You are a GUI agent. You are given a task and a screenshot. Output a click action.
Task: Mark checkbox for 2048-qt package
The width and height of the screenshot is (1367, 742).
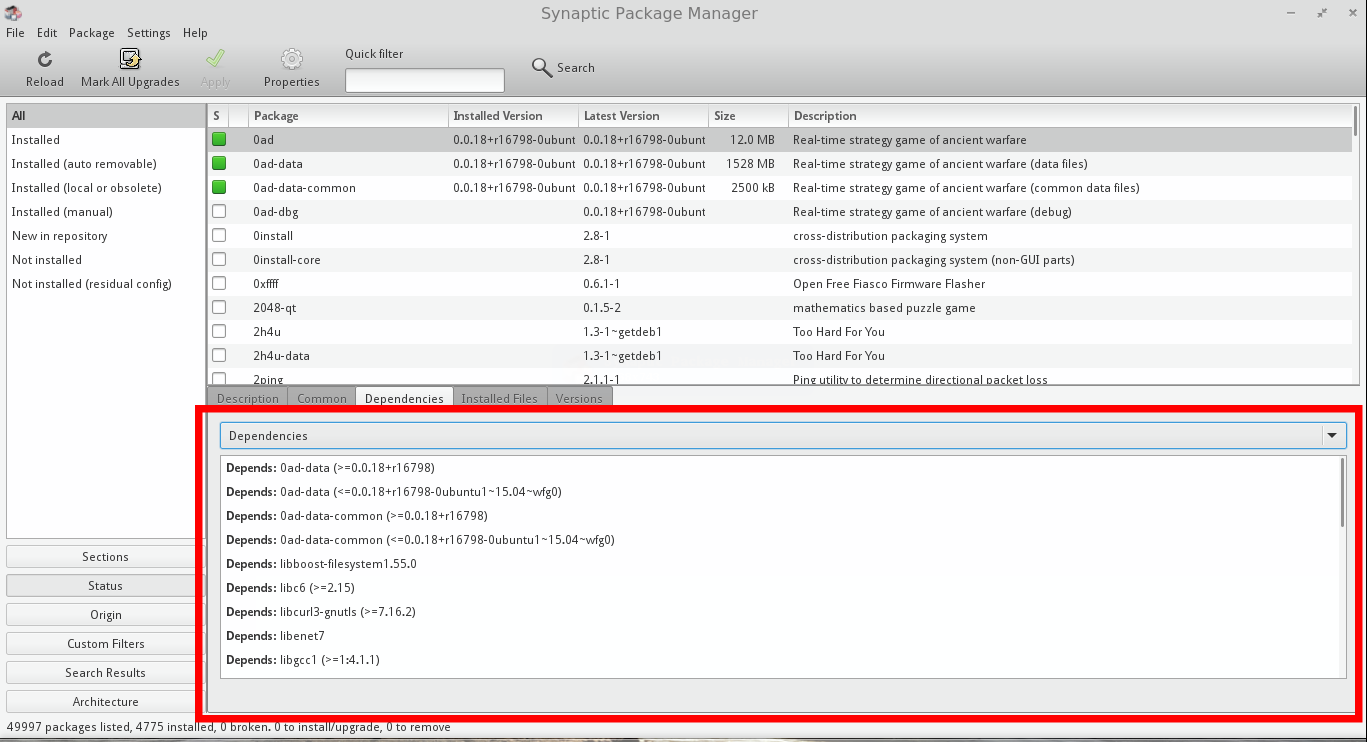(219, 308)
